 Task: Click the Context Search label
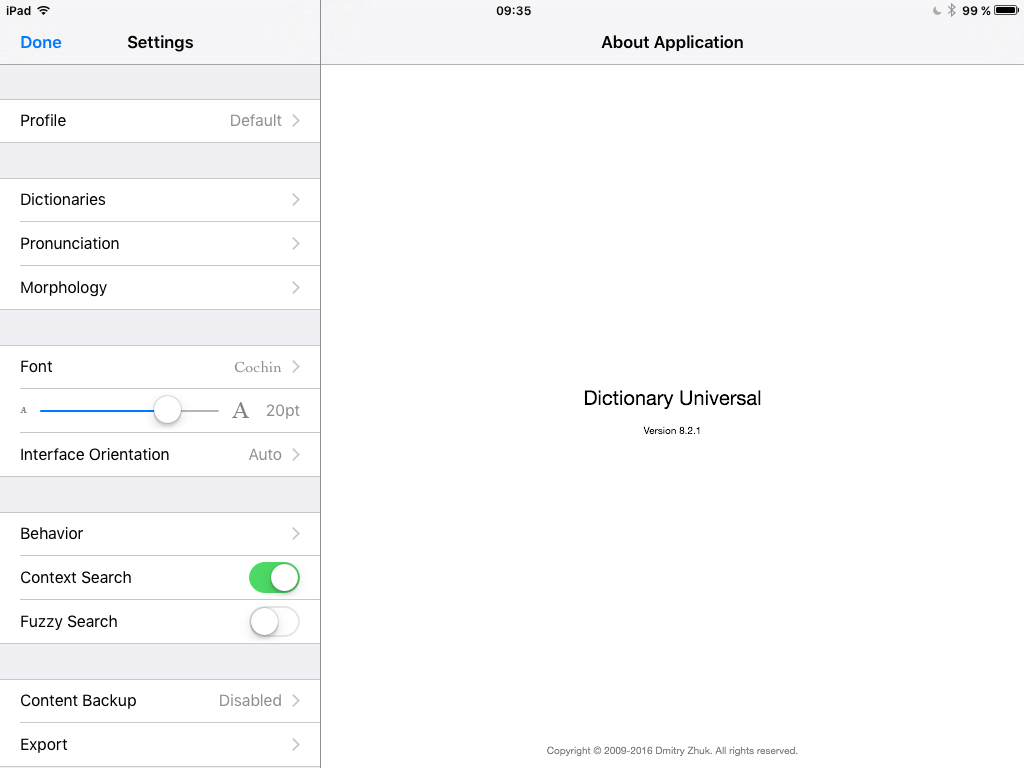click(x=76, y=578)
